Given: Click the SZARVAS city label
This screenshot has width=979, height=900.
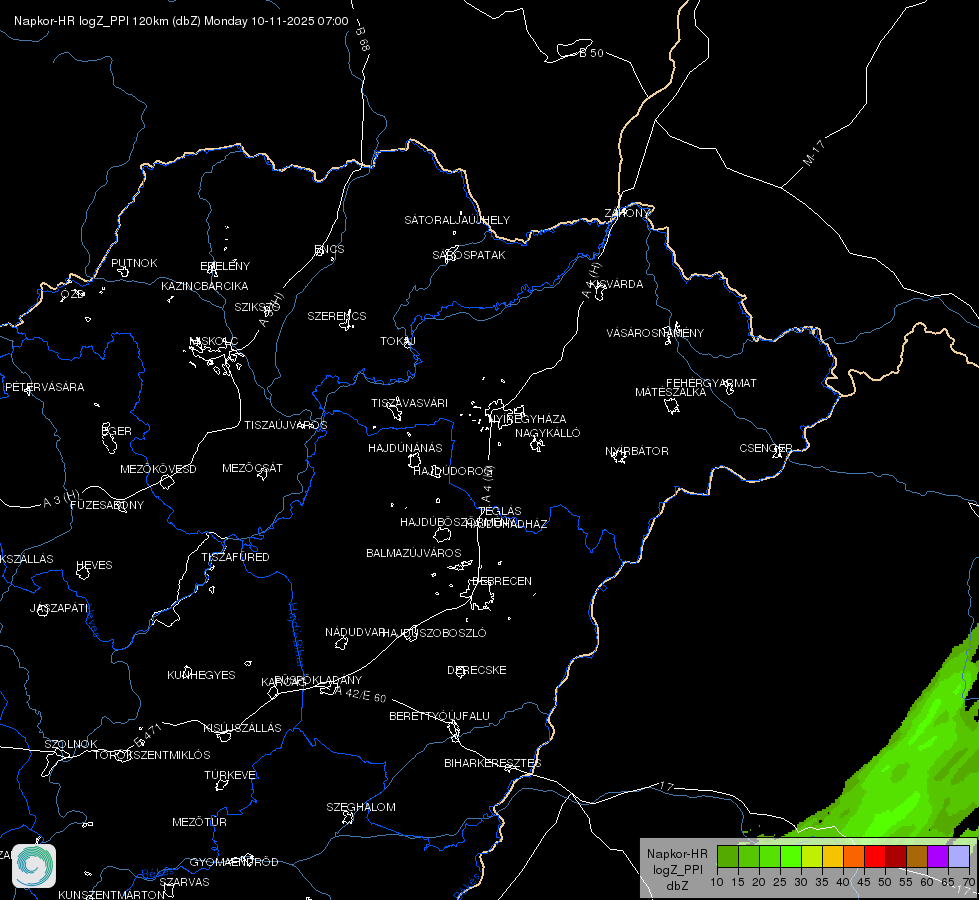Looking at the screenshot, I should (184, 882).
